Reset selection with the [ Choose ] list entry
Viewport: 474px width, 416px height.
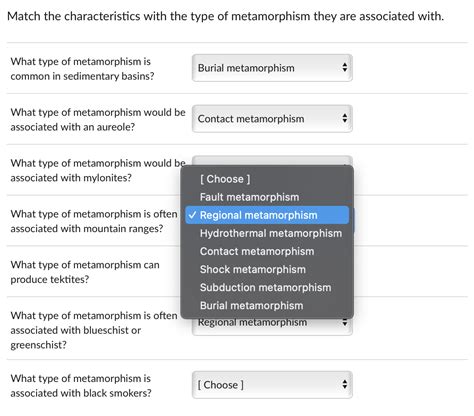pos(225,179)
